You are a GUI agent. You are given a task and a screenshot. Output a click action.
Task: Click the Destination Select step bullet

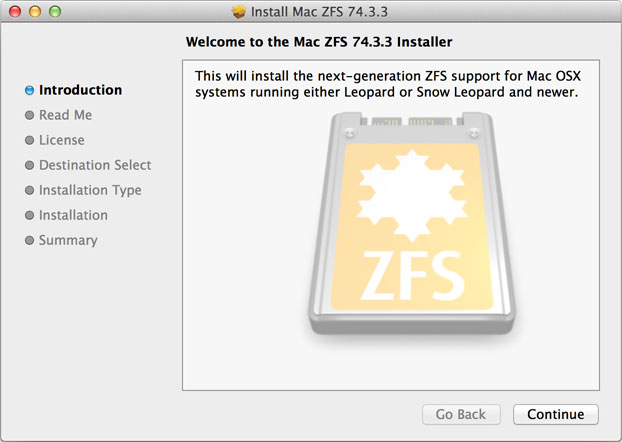click(x=30, y=165)
